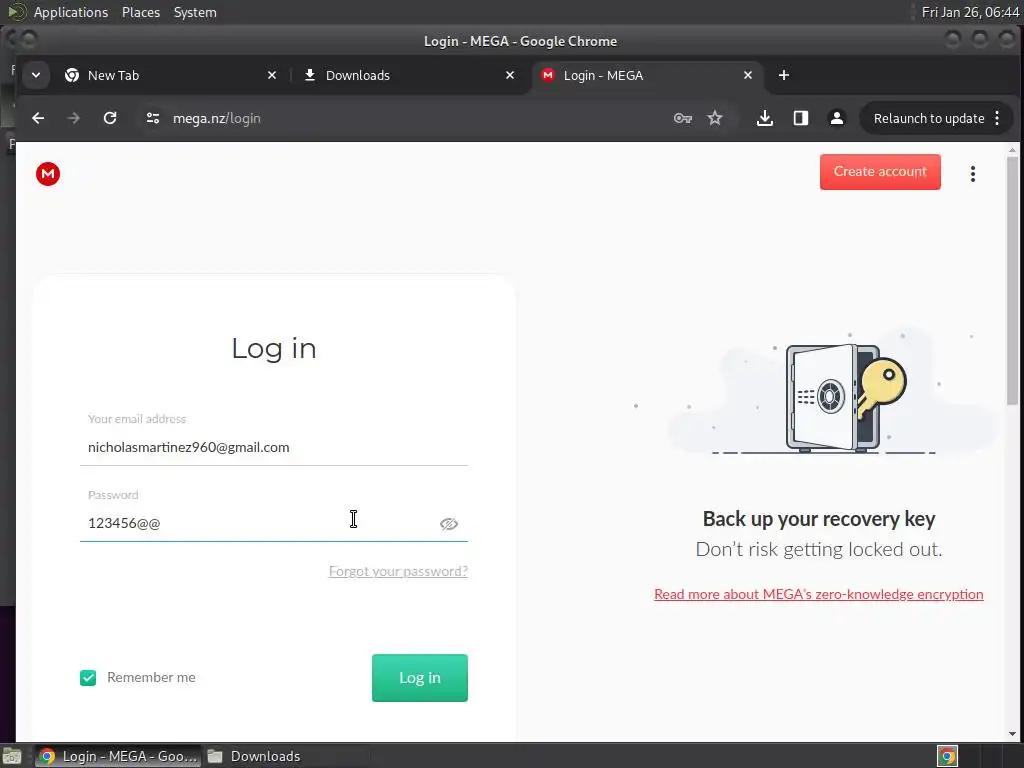This screenshot has height=768, width=1024.
Task: Click the page vertical scrollbar
Action: (x=1012, y=281)
